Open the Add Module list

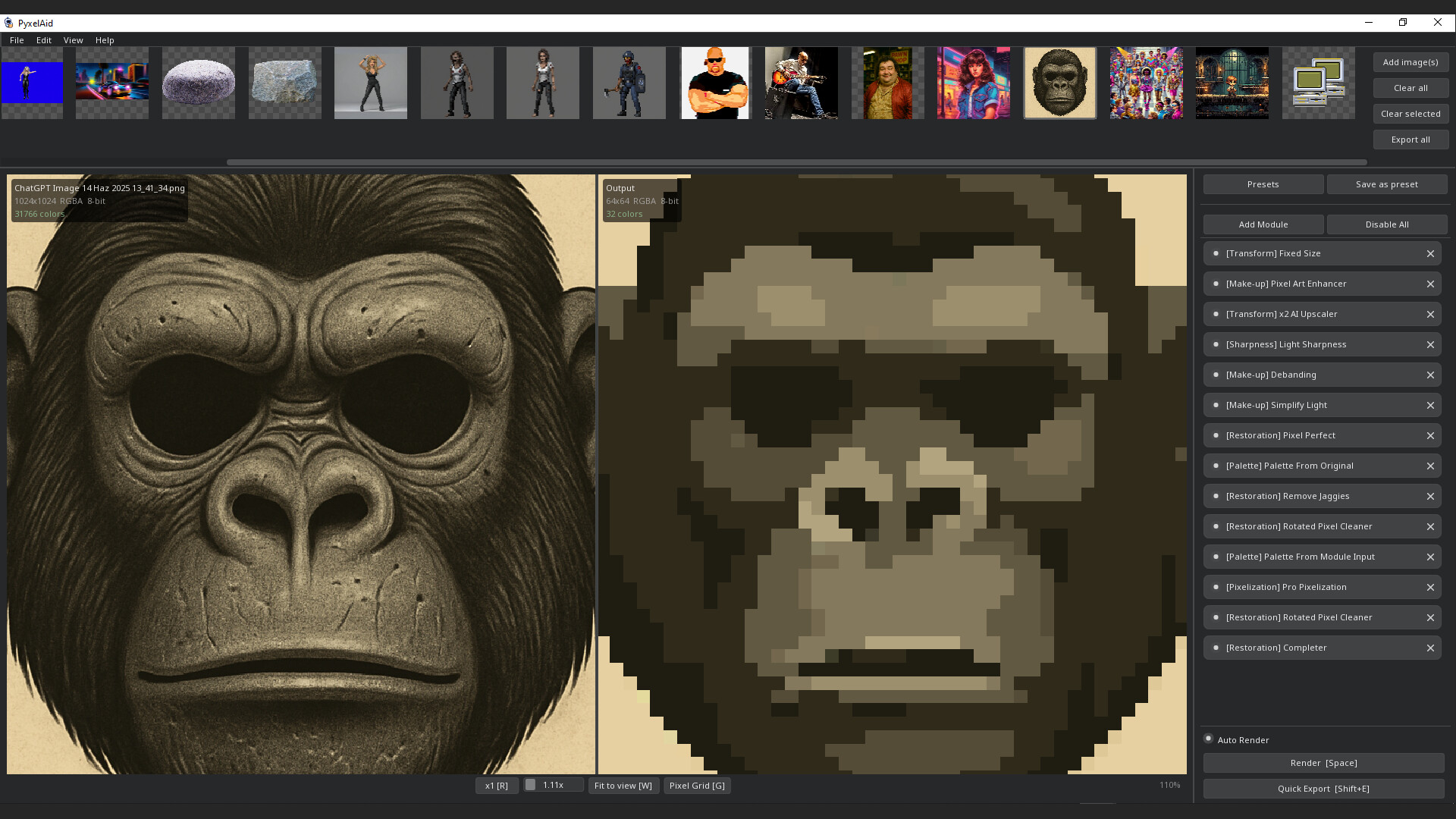(1263, 224)
